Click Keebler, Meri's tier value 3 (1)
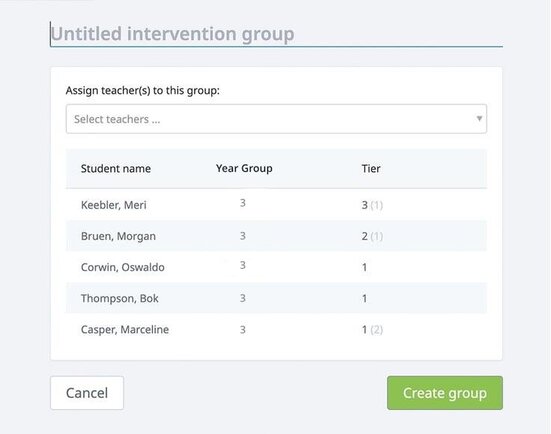The image size is (551, 434). (x=372, y=205)
